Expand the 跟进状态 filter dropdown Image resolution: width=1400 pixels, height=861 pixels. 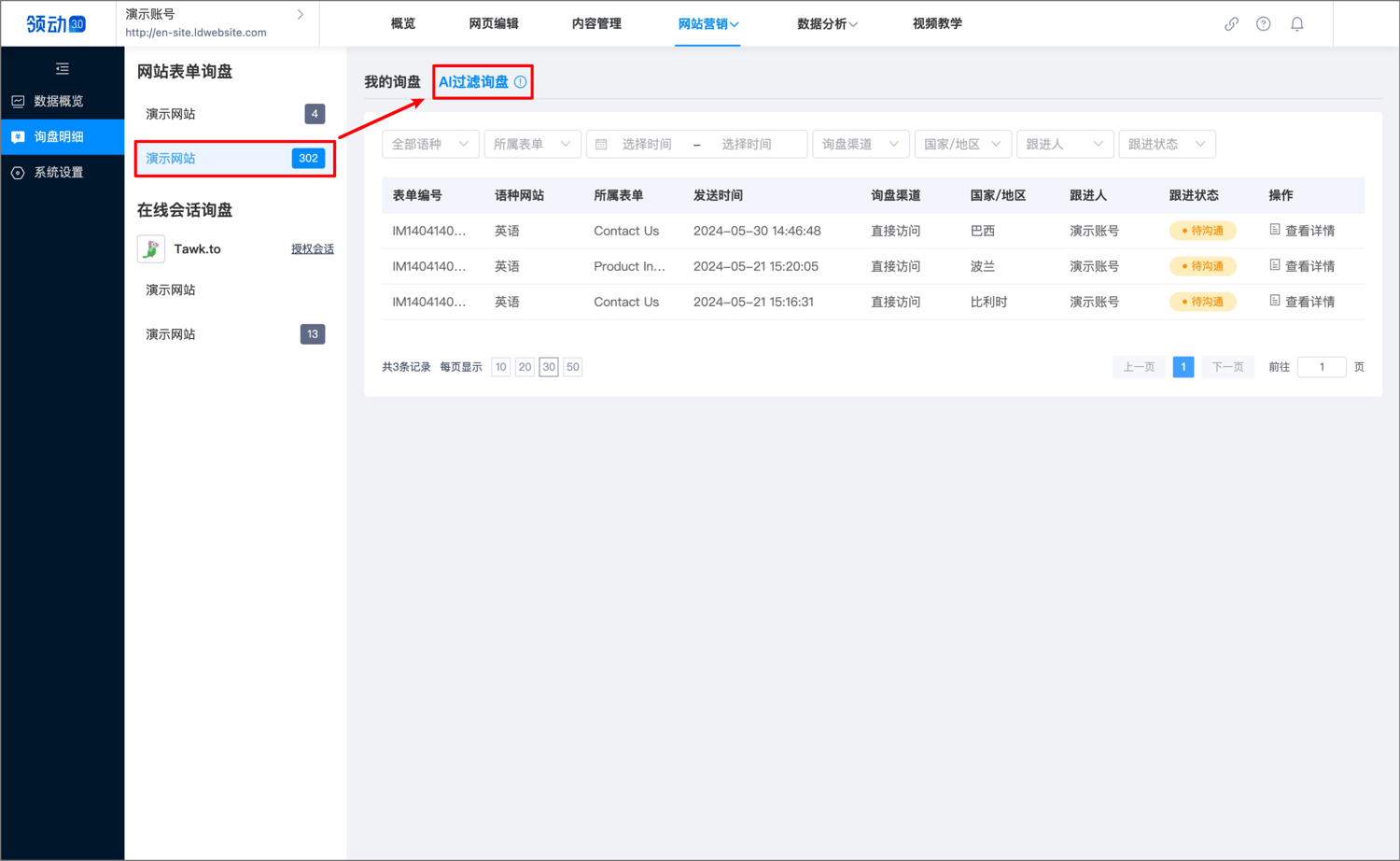[1166, 145]
